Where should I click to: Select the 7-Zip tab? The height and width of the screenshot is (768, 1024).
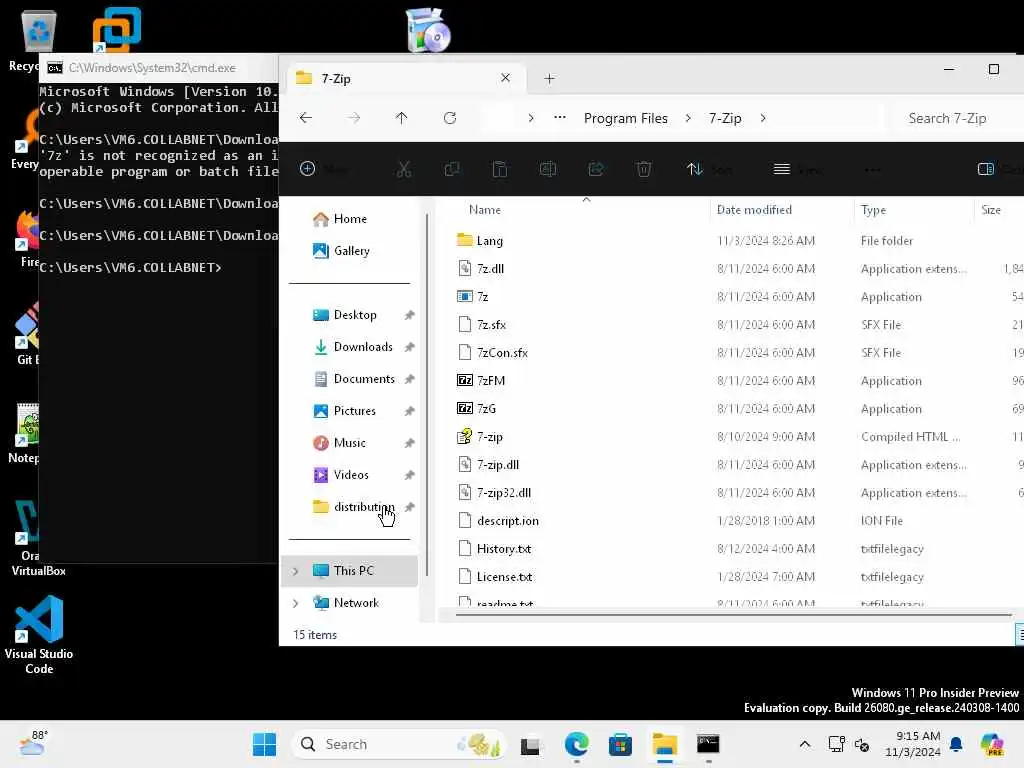[x=405, y=78]
